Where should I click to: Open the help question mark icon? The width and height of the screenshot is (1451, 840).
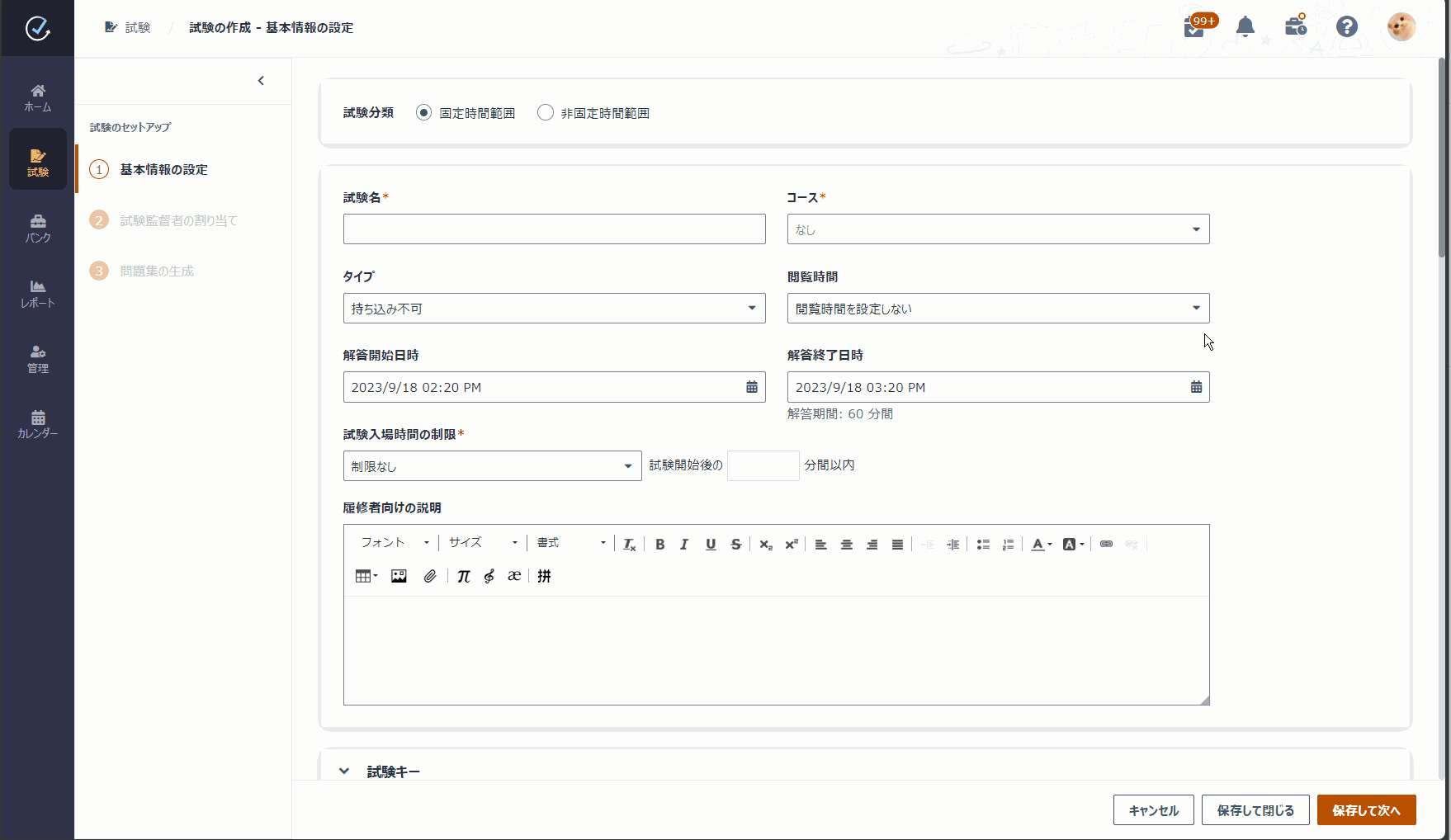click(x=1346, y=27)
